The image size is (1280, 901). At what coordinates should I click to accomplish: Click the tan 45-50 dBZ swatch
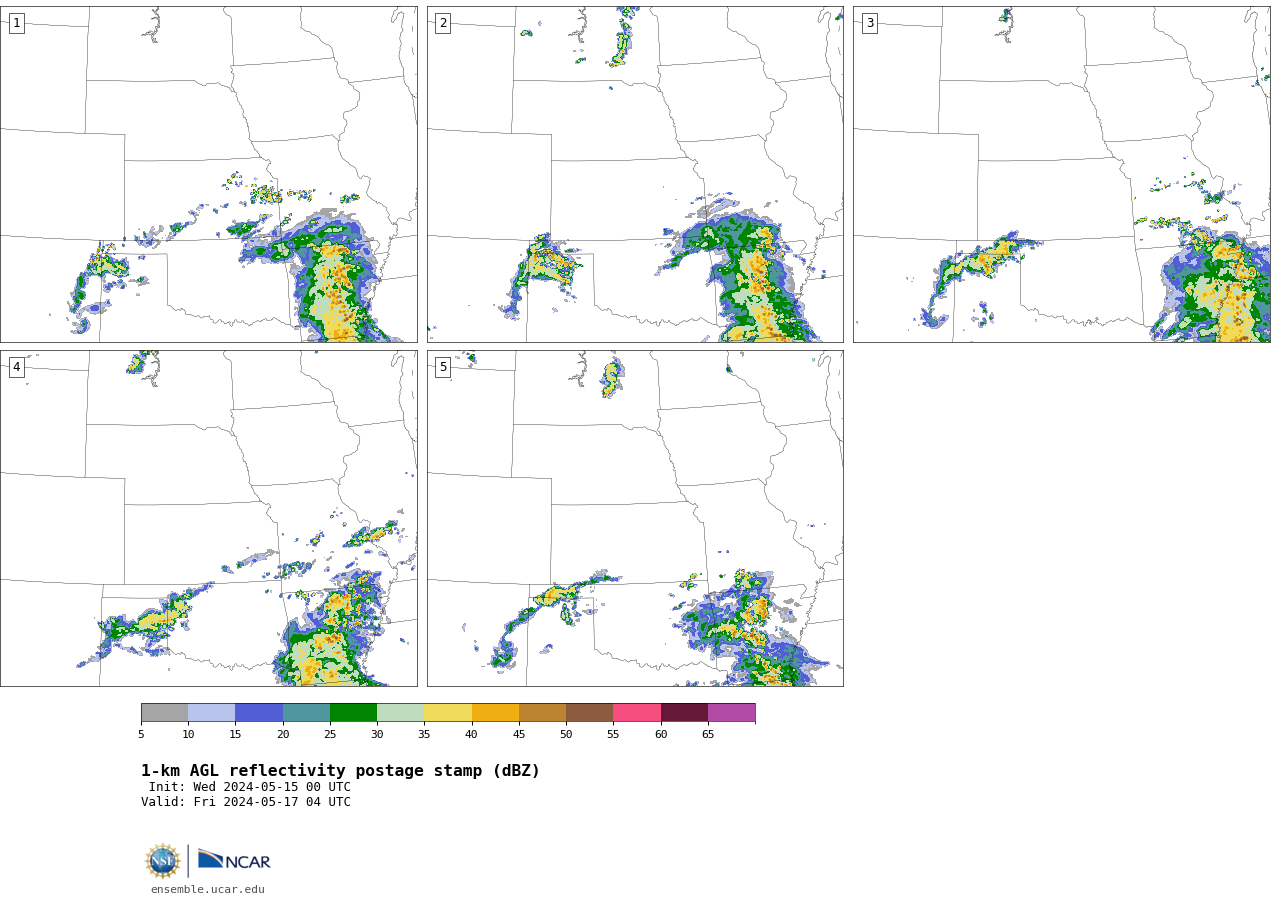[542, 713]
